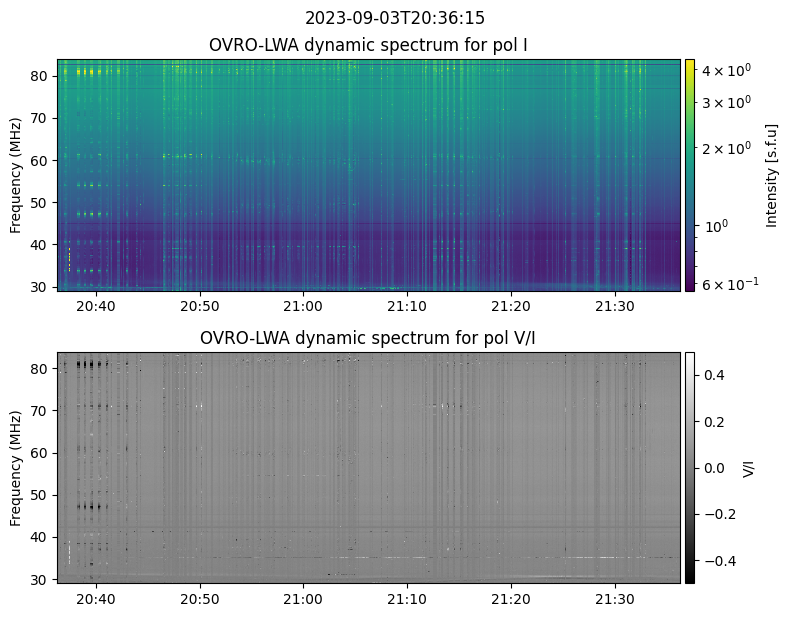Select the pol V/I dynamic spectrum title

369,338
